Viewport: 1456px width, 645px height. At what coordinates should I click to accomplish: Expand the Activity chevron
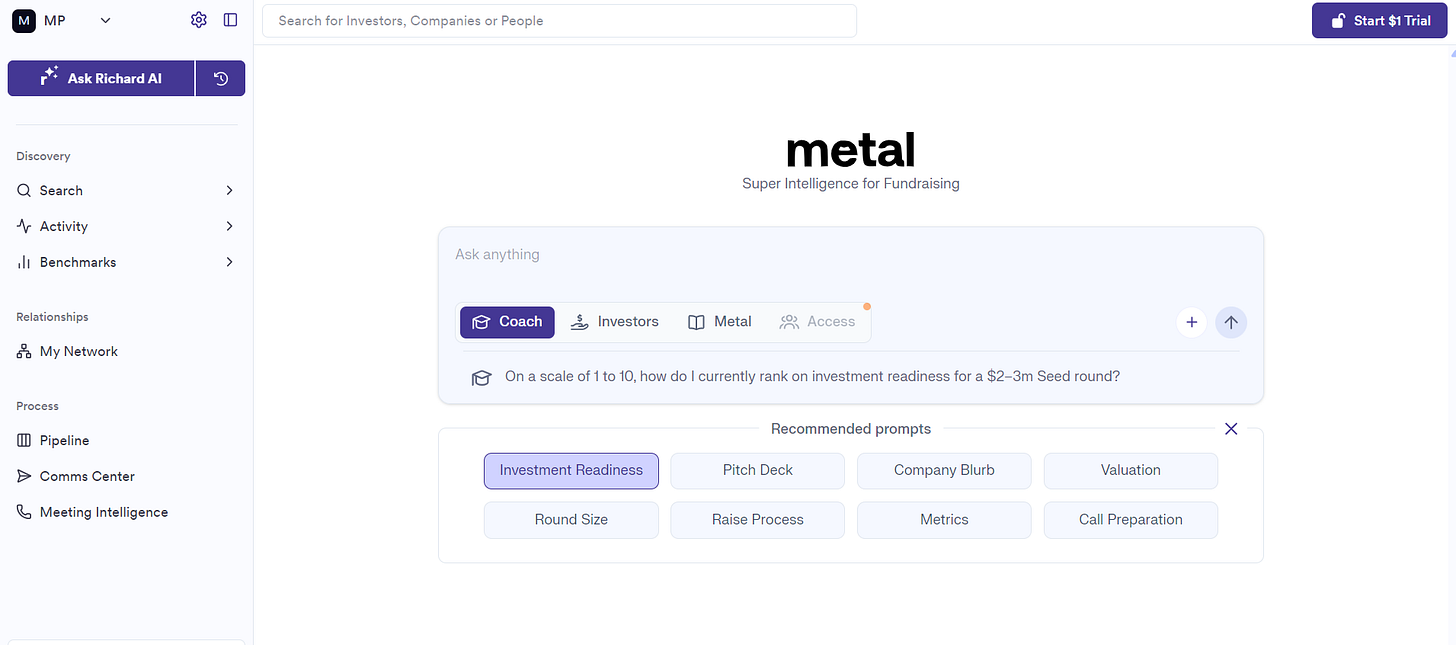click(x=229, y=226)
